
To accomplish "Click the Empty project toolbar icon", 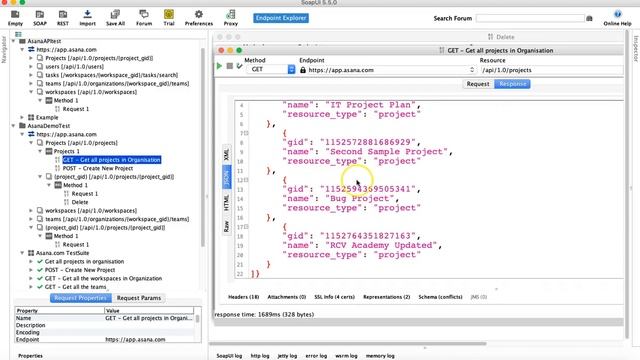I will point(15,18).
